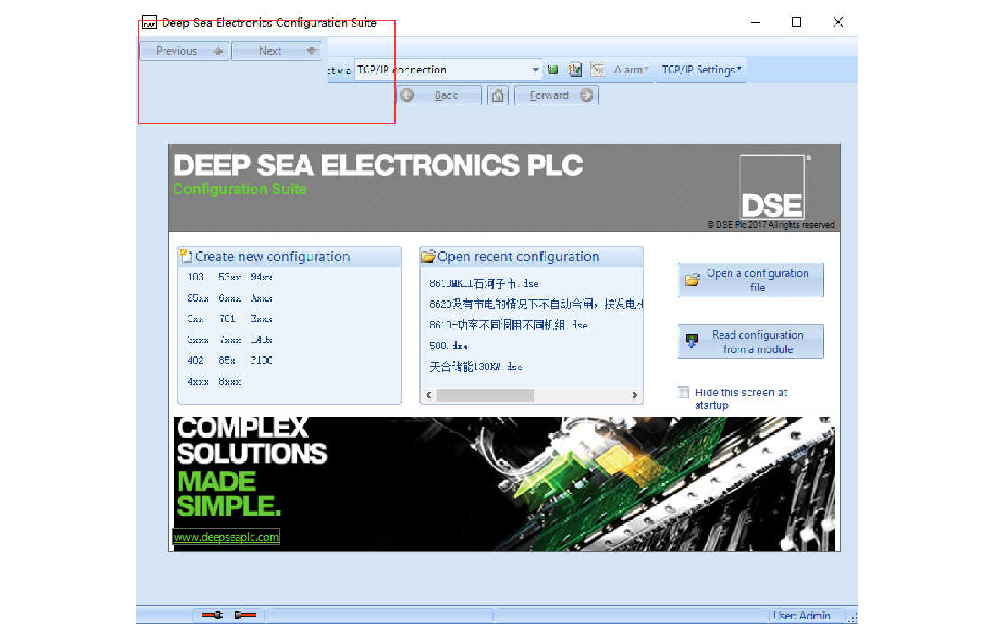Viewport: 1000px width, 638px height.
Task: Open recent file 500.dse
Action: click(449, 345)
